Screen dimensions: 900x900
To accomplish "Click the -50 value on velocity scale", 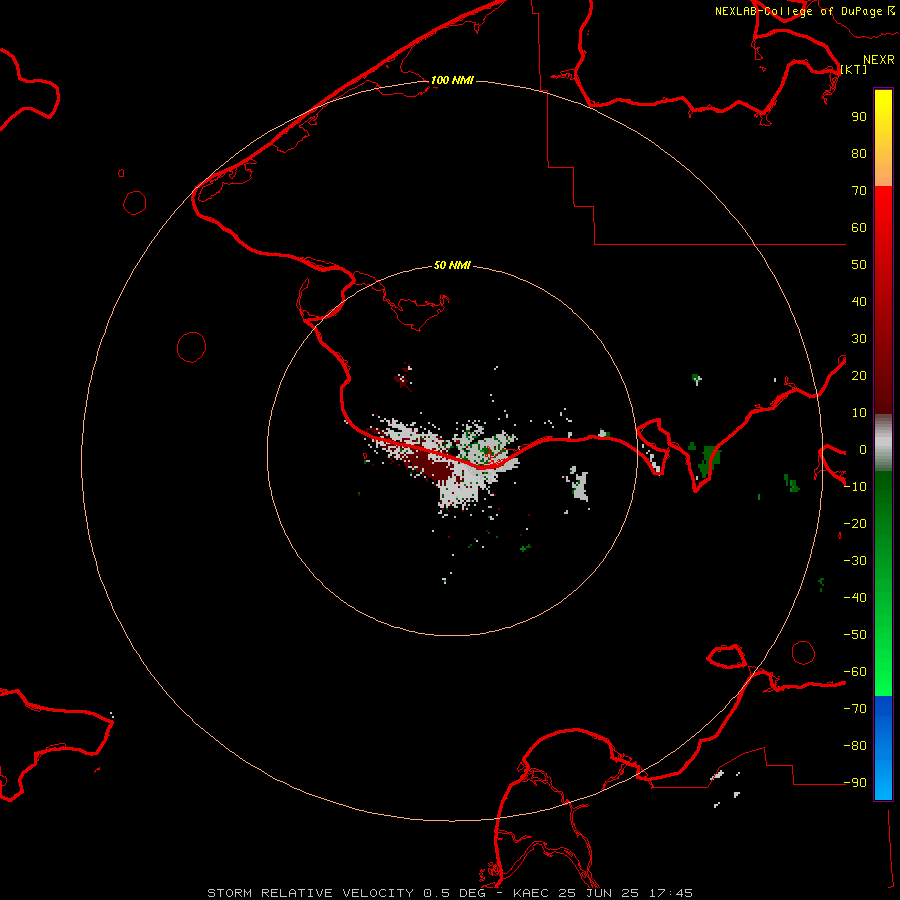I will click(x=855, y=634).
